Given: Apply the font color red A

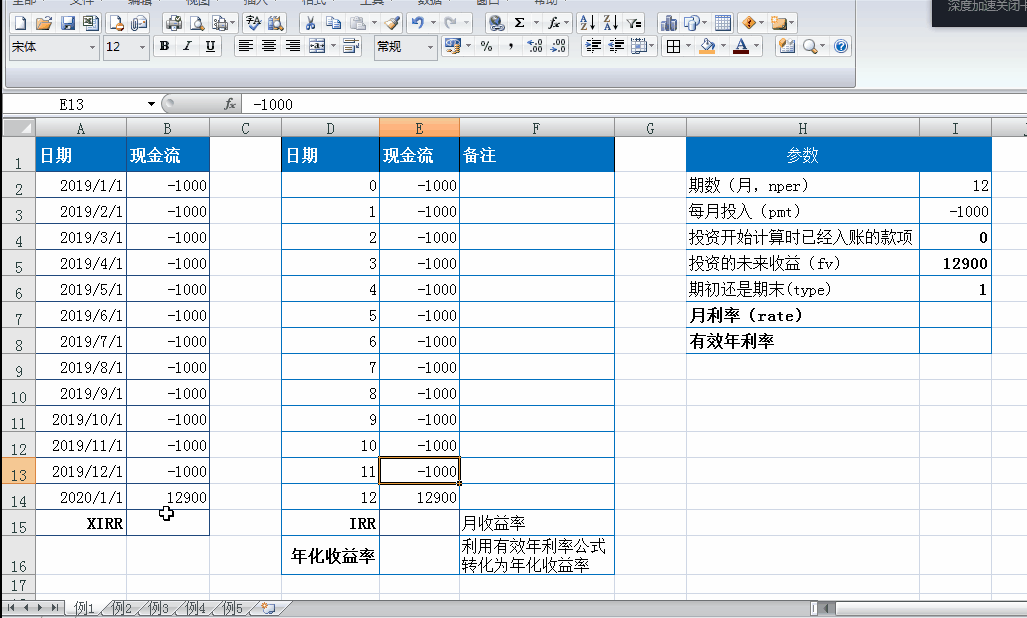Looking at the screenshot, I should coord(741,46).
